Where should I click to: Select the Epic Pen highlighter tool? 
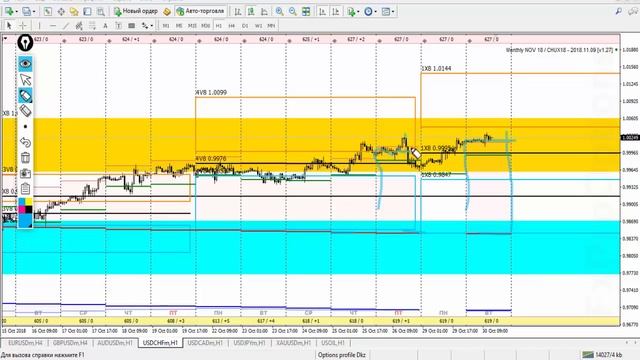click(x=25, y=96)
